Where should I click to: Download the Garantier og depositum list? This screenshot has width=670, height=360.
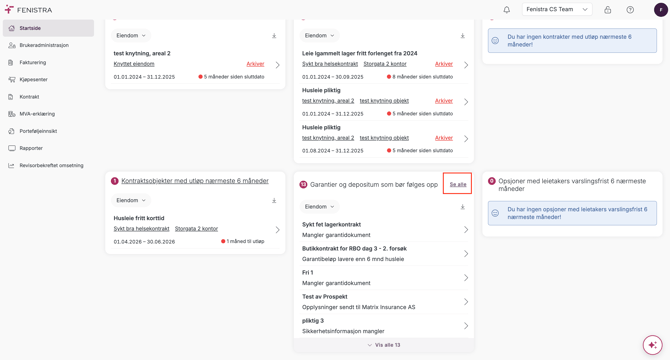pyautogui.click(x=462, y=207)
